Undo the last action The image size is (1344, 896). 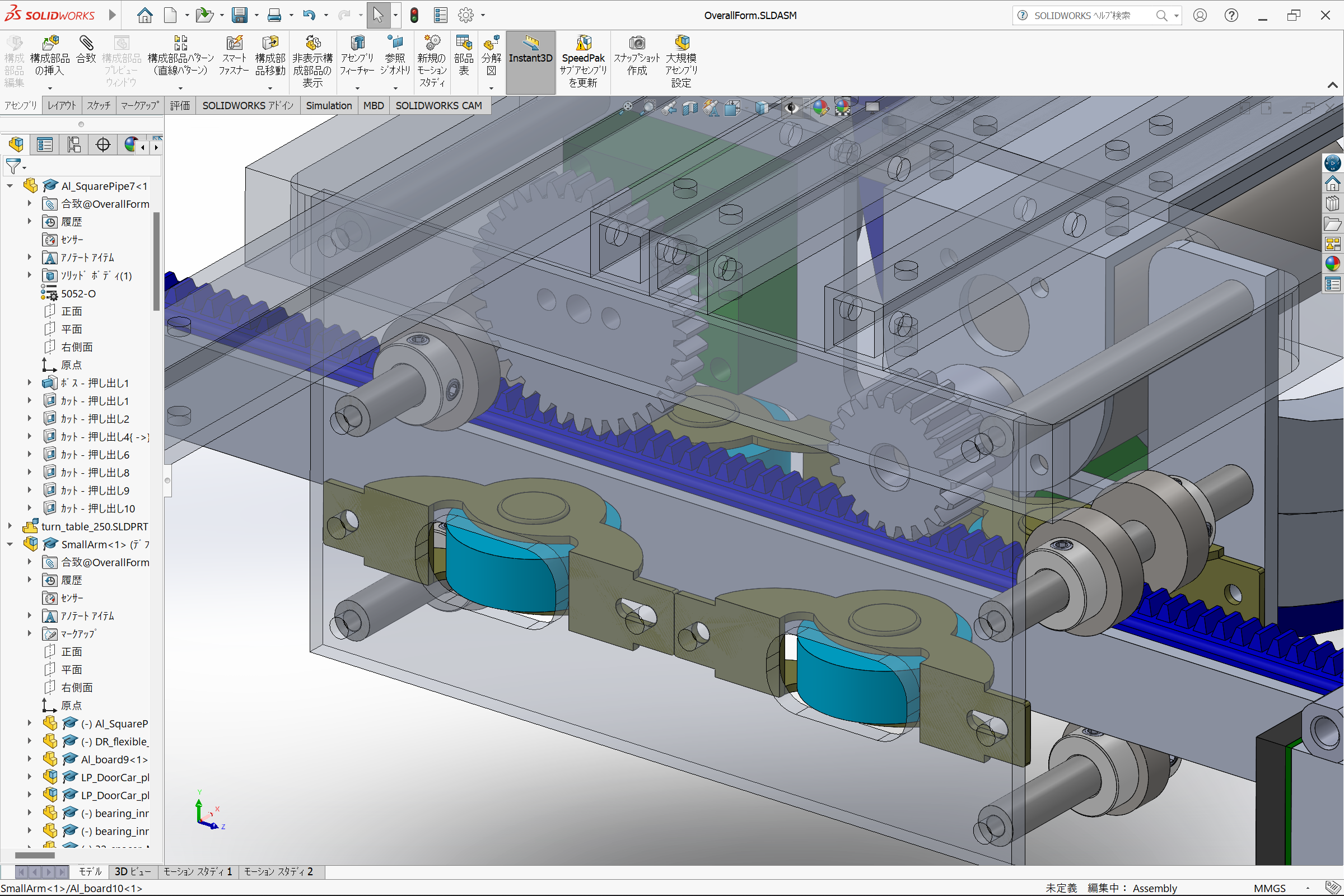(x=309, y=15)
